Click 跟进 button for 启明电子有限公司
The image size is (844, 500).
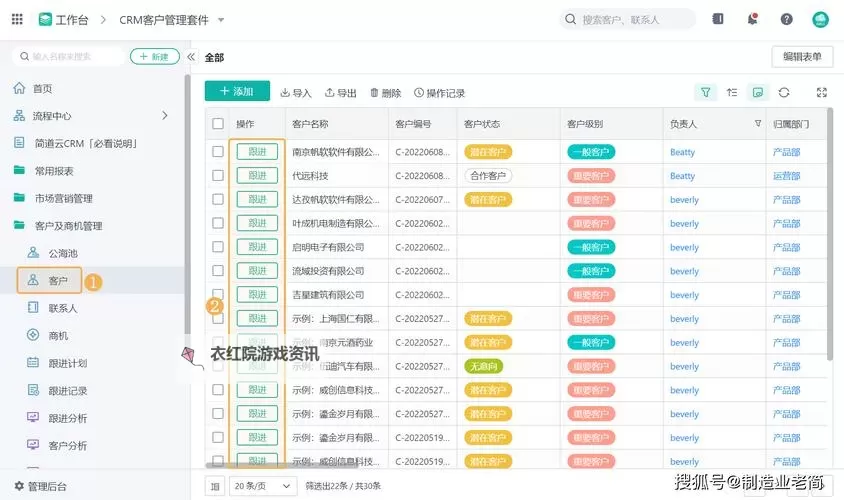coord(257,247)
